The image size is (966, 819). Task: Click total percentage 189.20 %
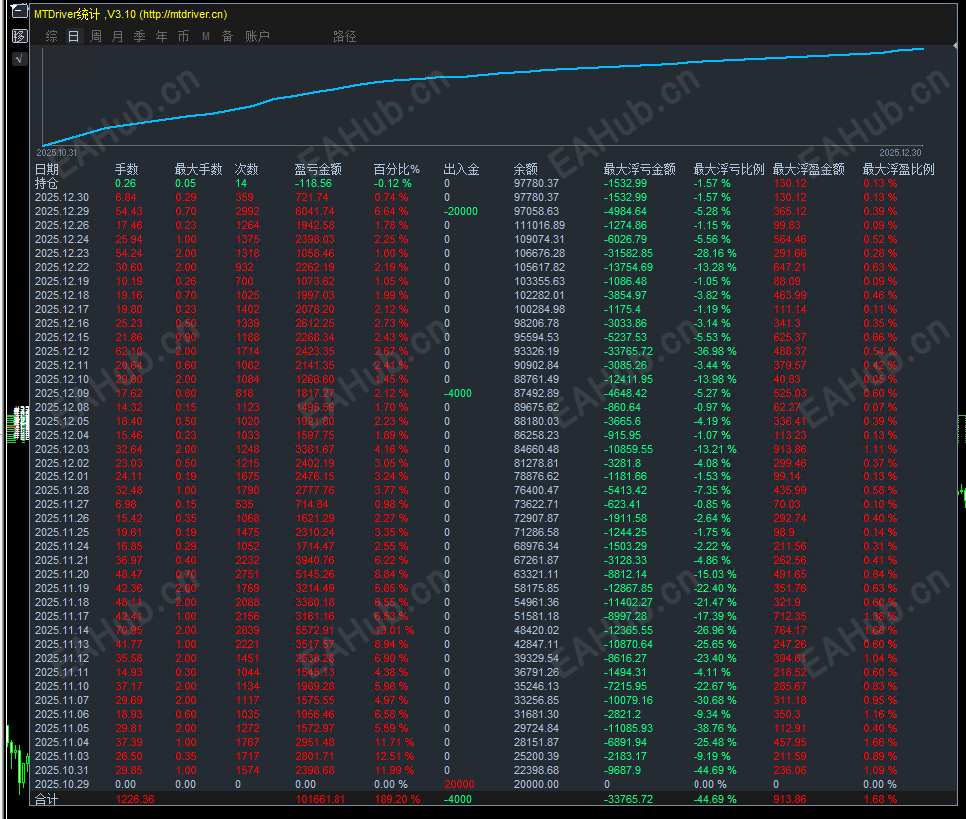397,799
